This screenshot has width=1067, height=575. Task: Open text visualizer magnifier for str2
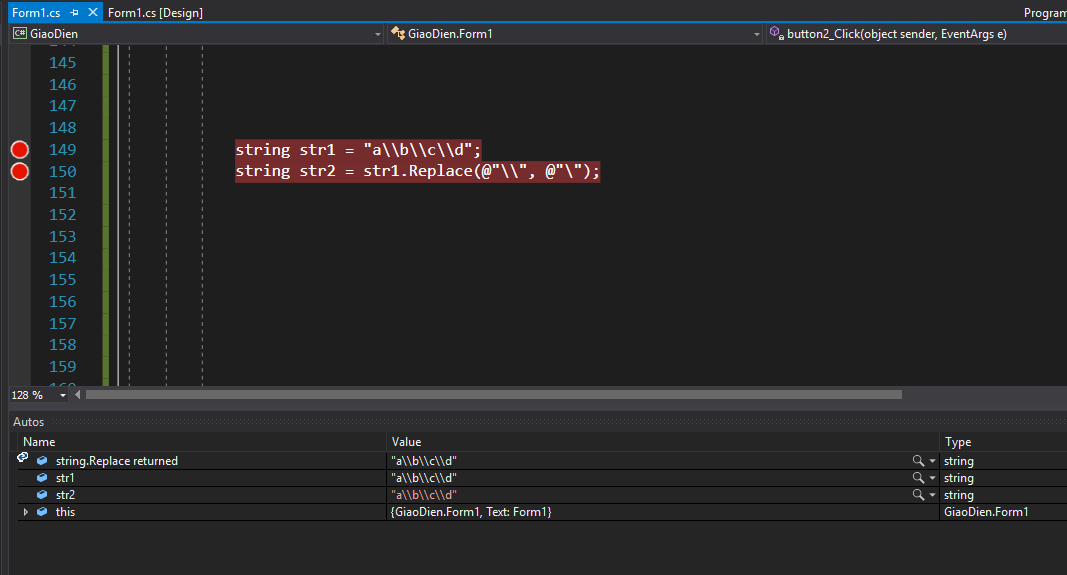918,495
